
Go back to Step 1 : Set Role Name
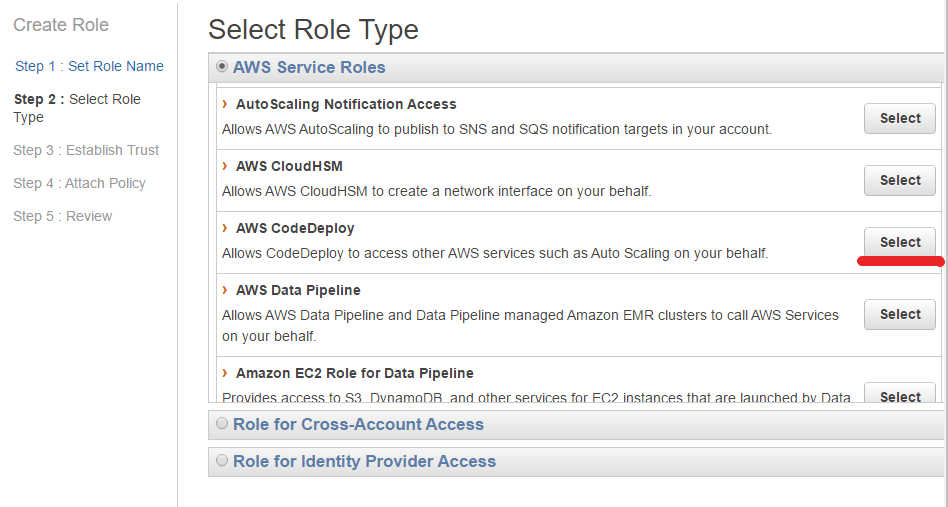(89, 66)
